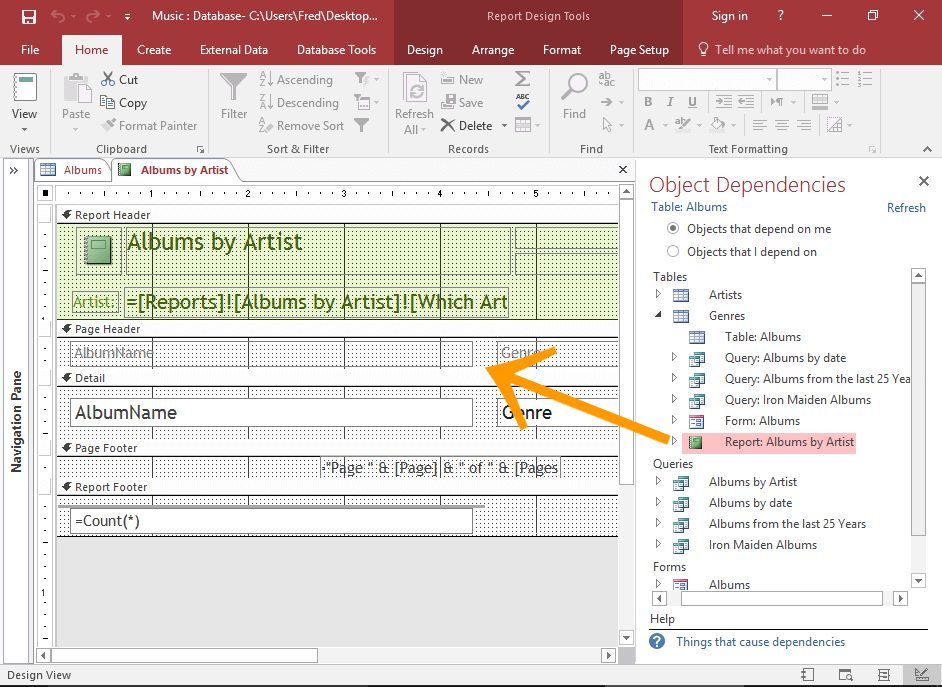The width and height of the screenshot is (942, 687).
Task: Expand the Navigation Pane chevron
Action: click(x=14, y=171)
